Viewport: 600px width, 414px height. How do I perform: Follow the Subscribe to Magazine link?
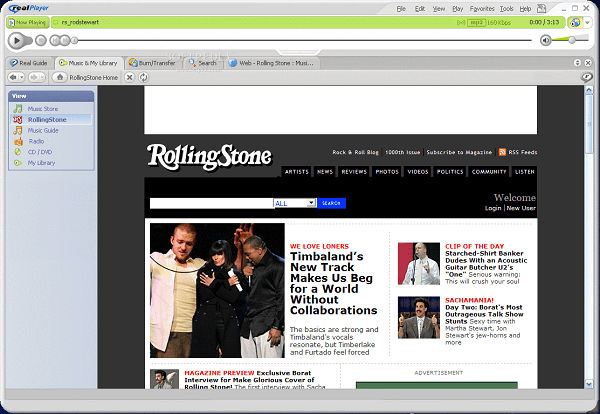coord(459,152)
